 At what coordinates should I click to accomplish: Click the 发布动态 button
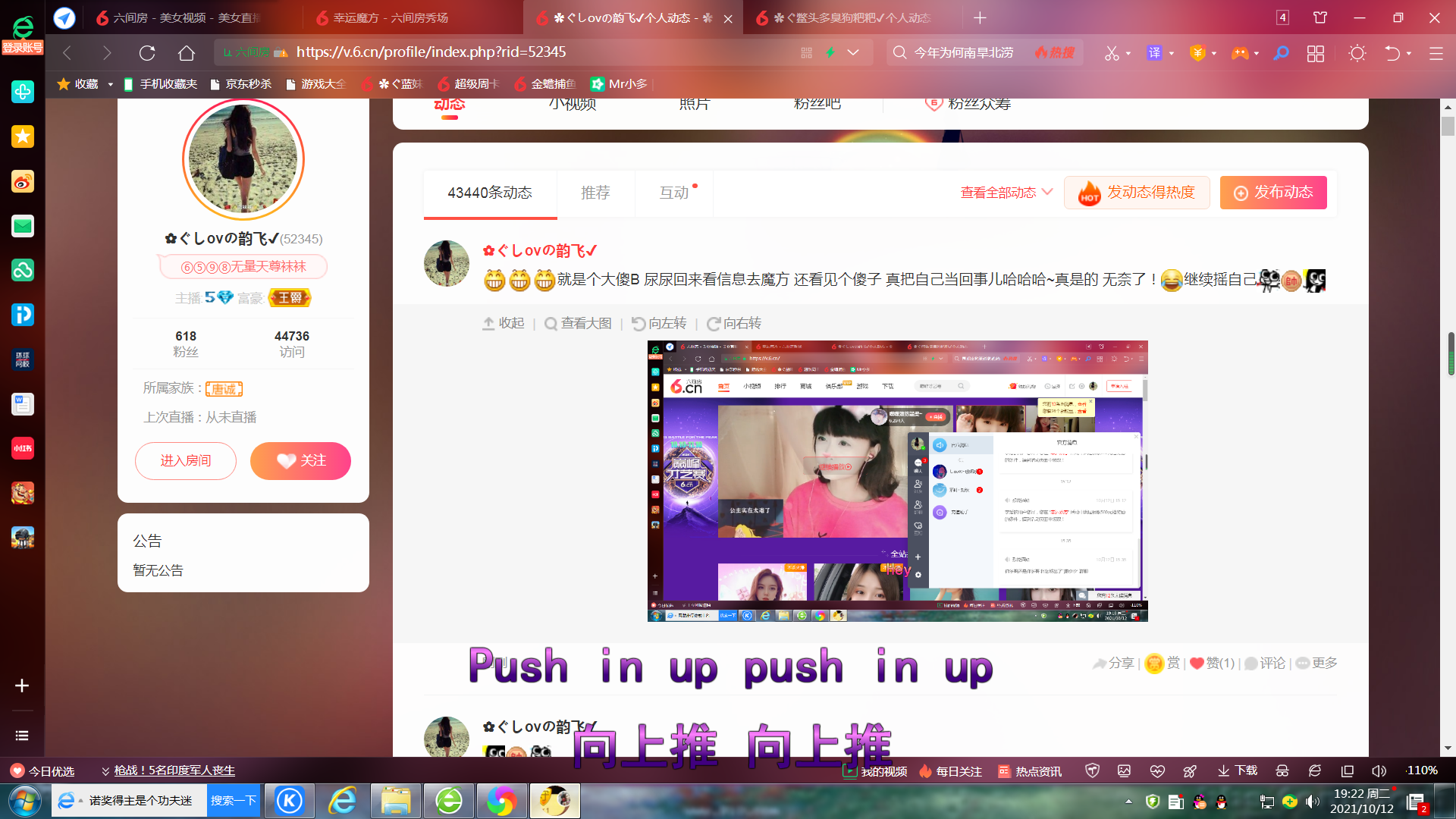click(x=1273, y=193)
